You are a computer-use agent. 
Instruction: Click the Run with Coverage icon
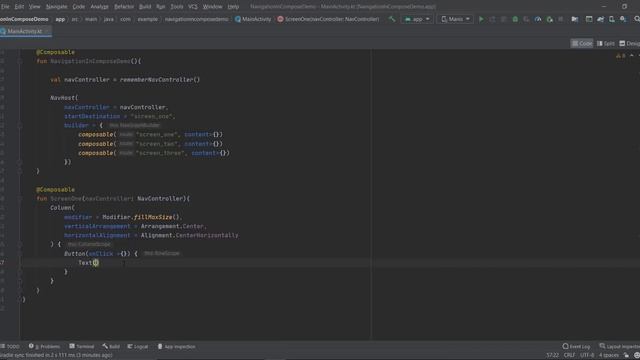click(x=527, y=19)
